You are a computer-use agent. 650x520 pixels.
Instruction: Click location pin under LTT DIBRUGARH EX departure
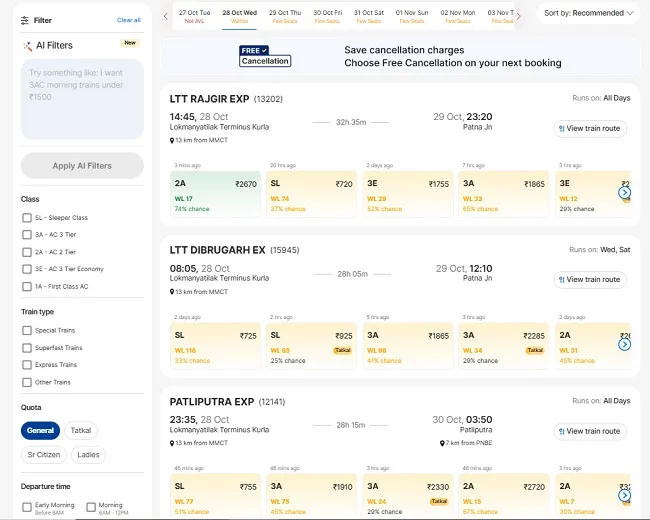coord(172,292)
